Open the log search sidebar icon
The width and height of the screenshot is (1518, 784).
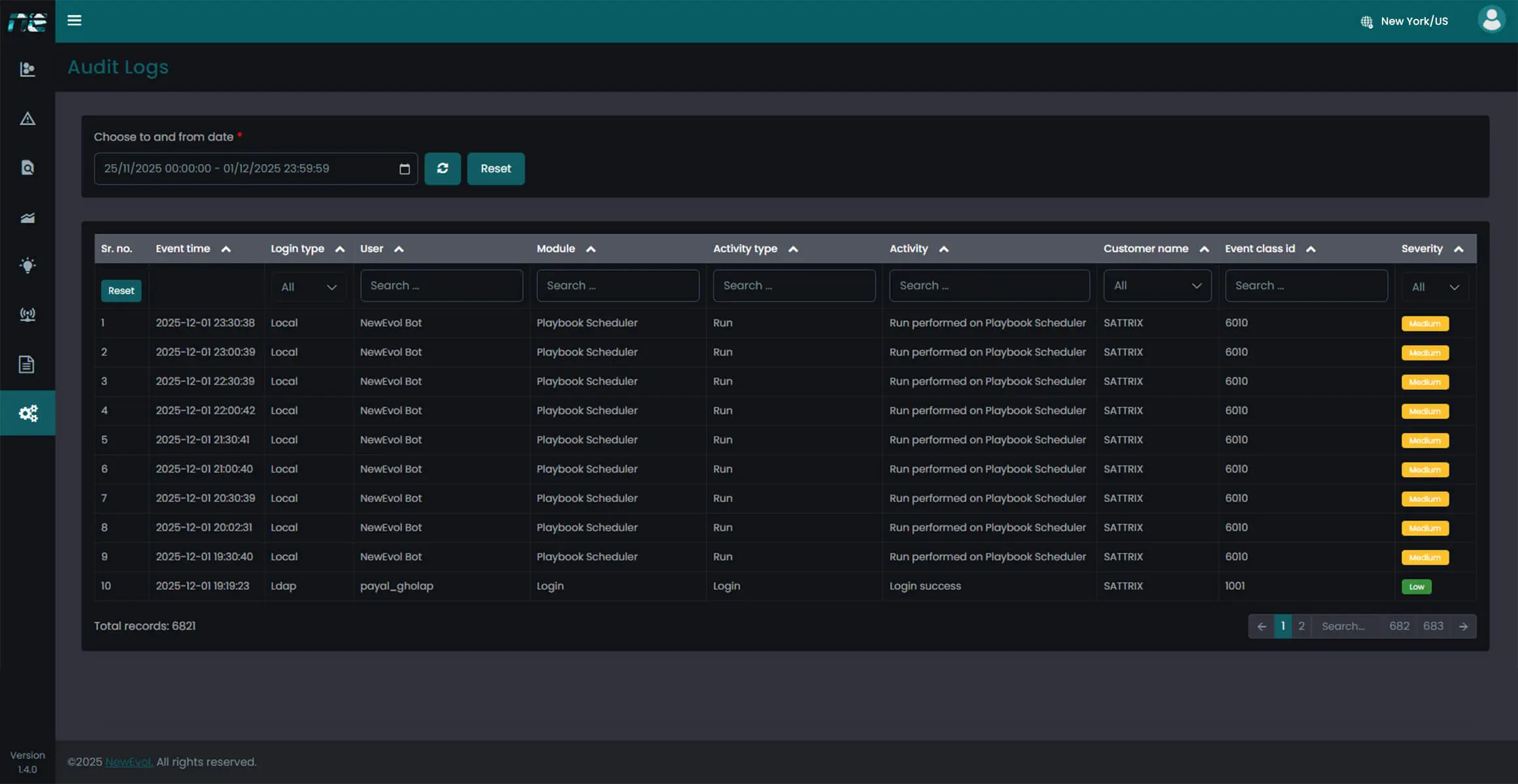point(27,167)
